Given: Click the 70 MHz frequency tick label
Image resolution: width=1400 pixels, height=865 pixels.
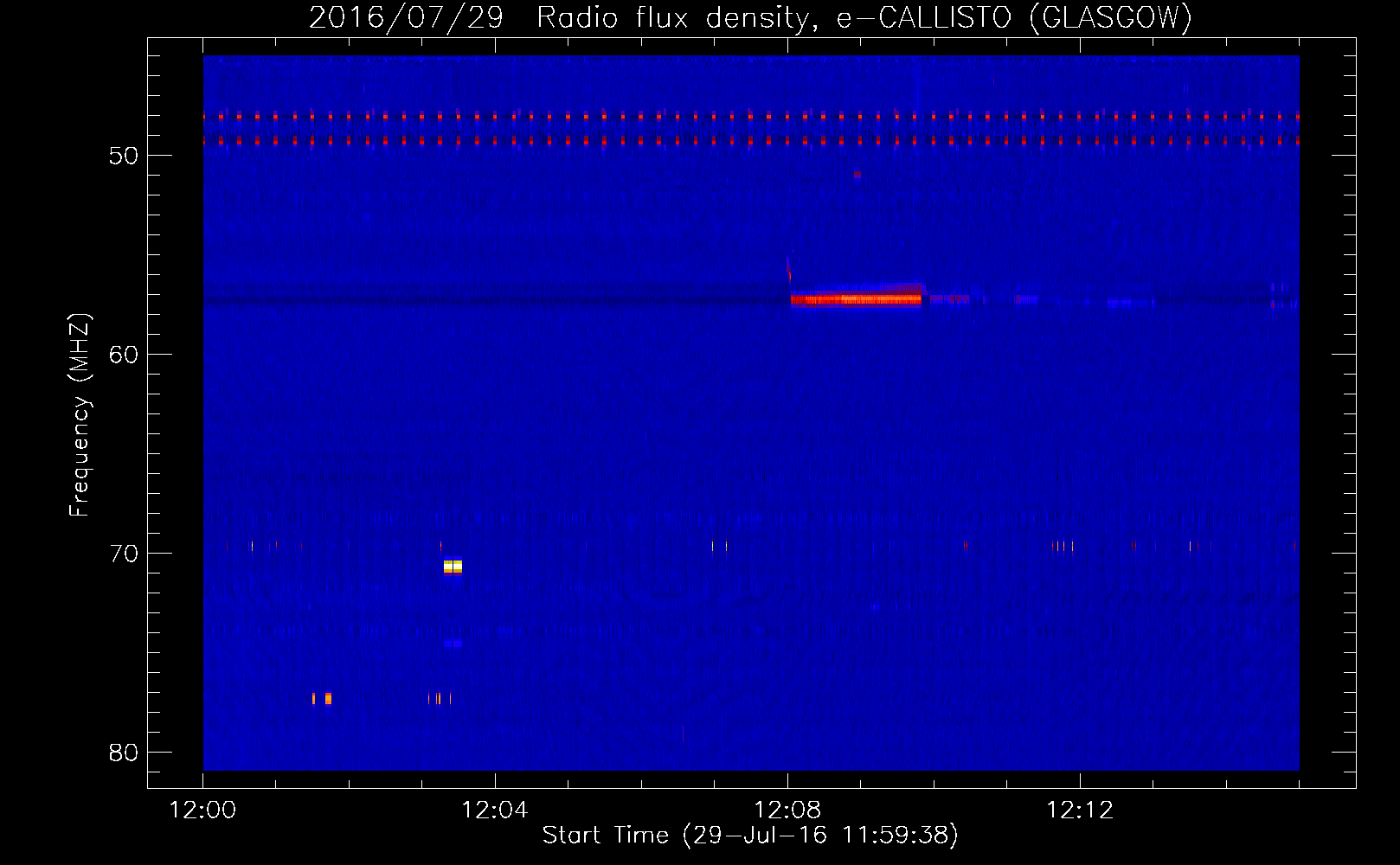Looking at the screenshot, I should [x=124, y=554].
